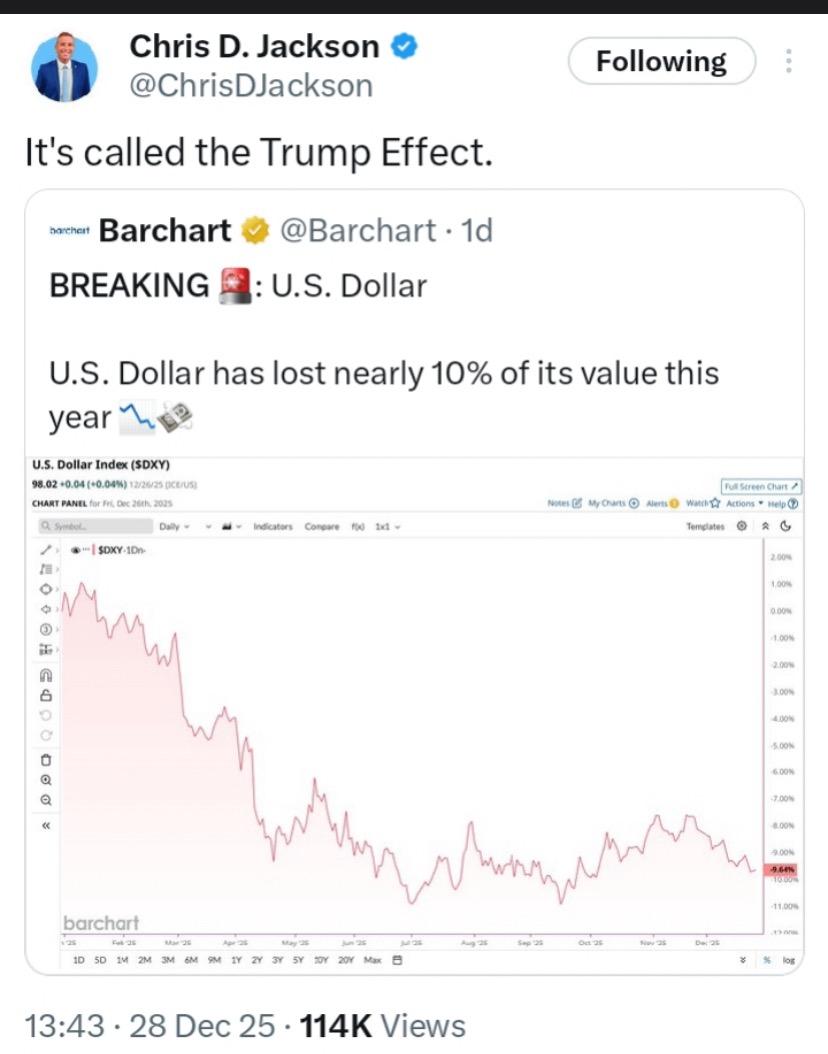Open the calendar date range picker
The width and height of the screenshot is (828, 1054).
click(397, 960)
